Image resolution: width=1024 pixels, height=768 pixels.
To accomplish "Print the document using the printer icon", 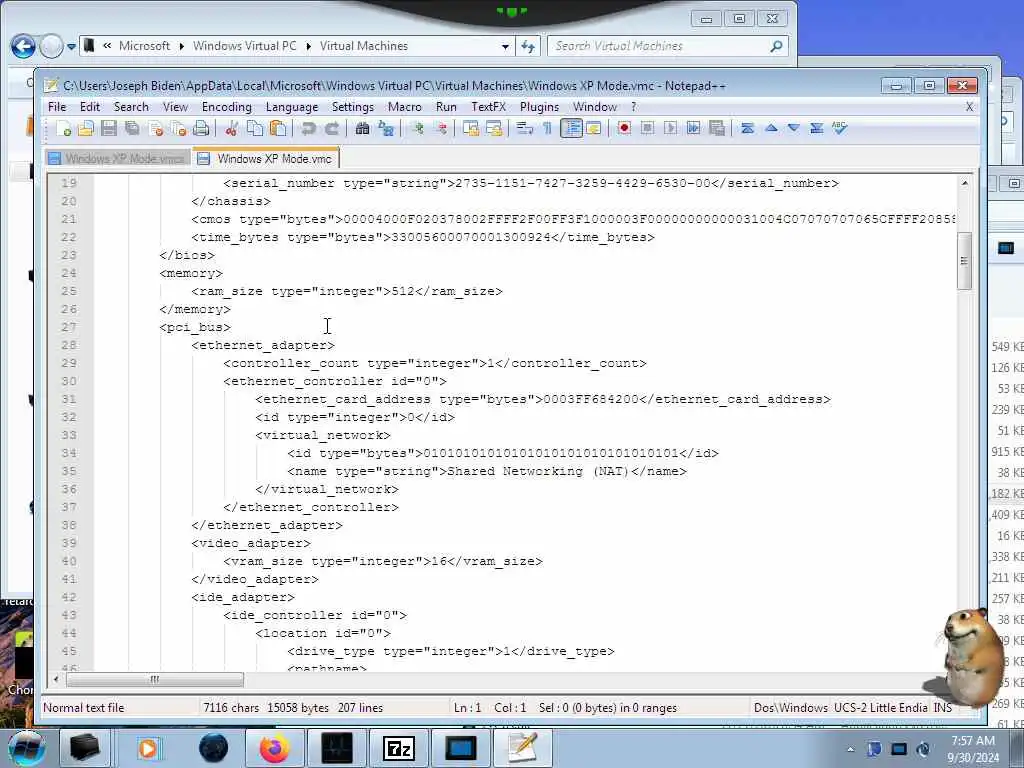I will pyautogui.click(x=201, y=129).
